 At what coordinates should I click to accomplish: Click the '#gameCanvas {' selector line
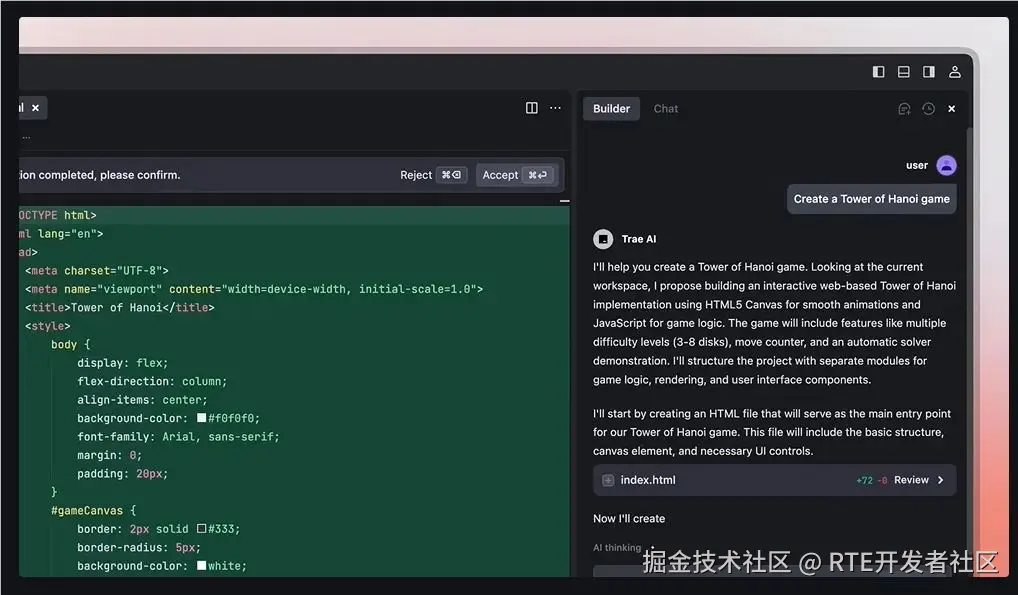point(93,511)
